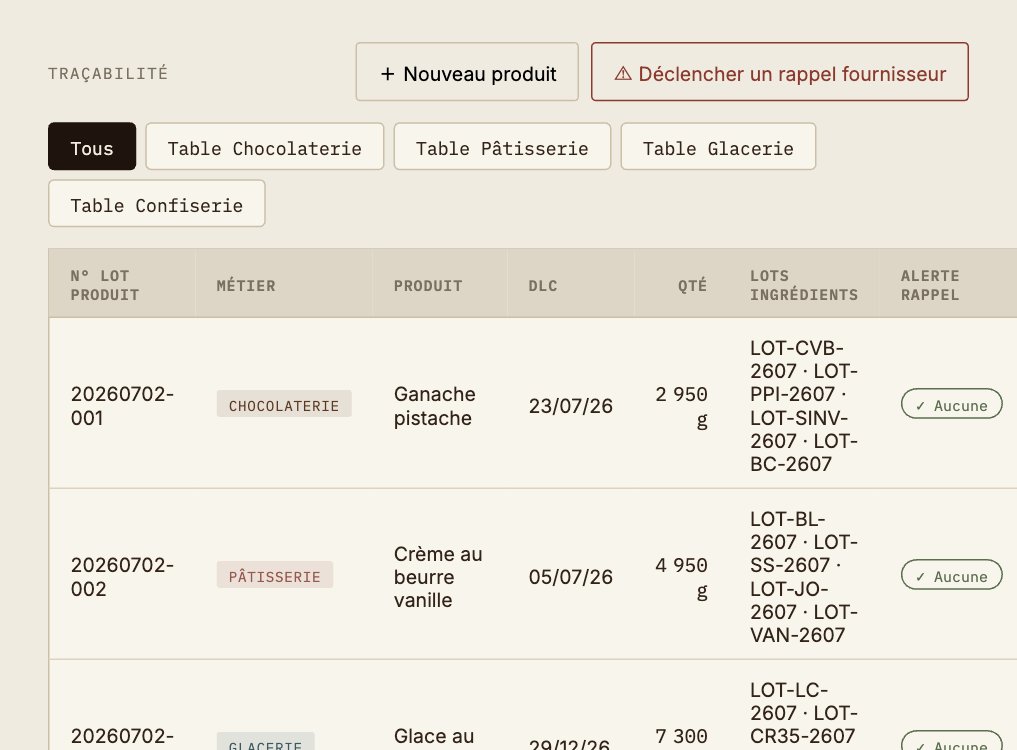This screenshot has height=750, width=1017.
Task: Filter by Table Chocolaterie
Action: (x=265, y=147)
